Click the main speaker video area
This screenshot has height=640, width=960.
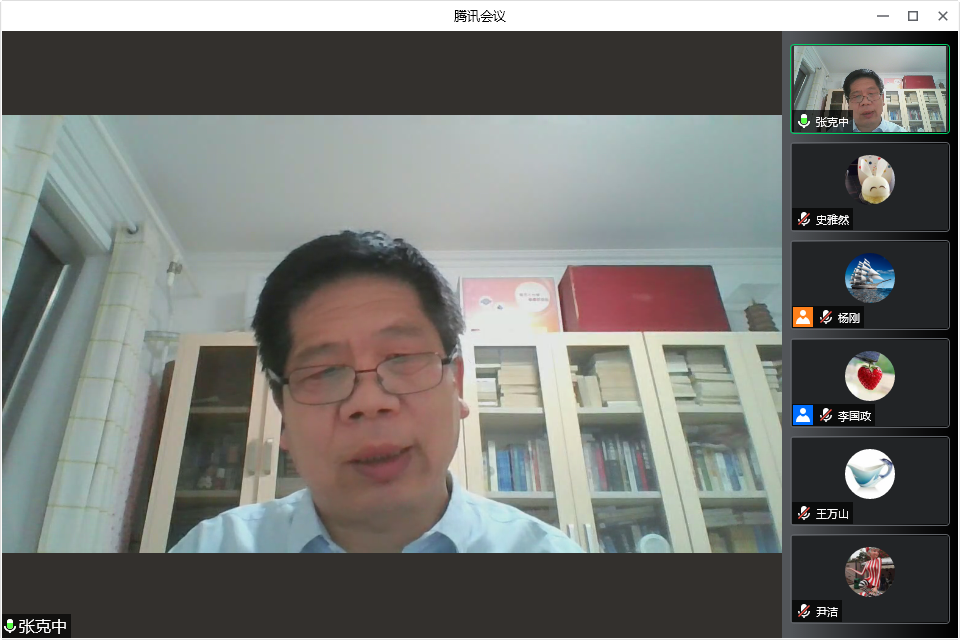click(391, 333)
